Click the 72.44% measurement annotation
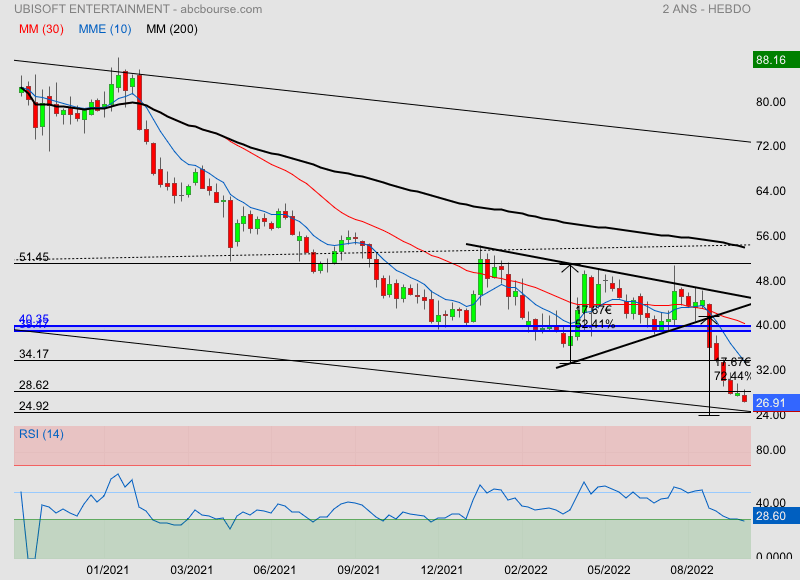800x580 pixels. (732, 376)
